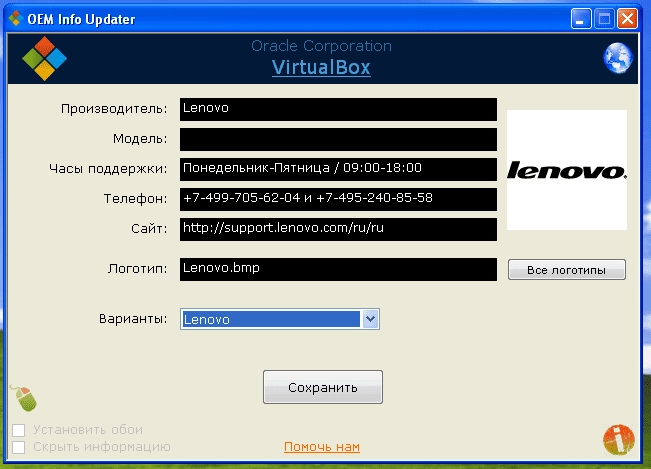Click the Логотип field with Lenovo.bmp

tap(338, 269)
